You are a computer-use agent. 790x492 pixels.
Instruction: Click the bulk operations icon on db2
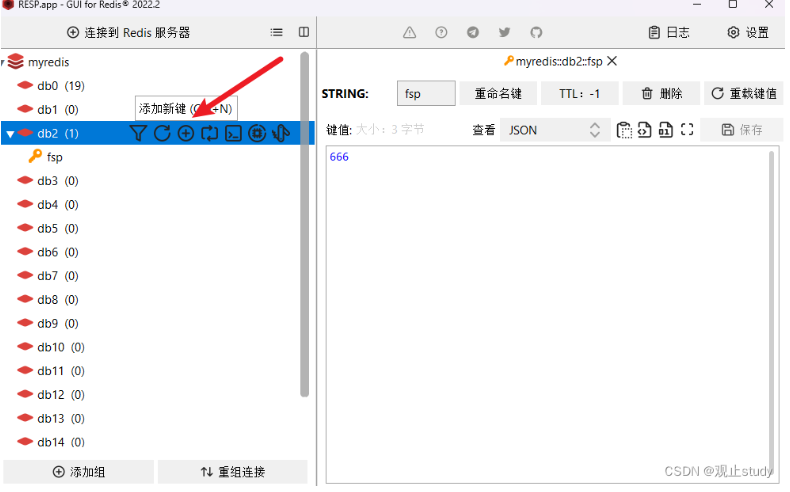(281, 133)
